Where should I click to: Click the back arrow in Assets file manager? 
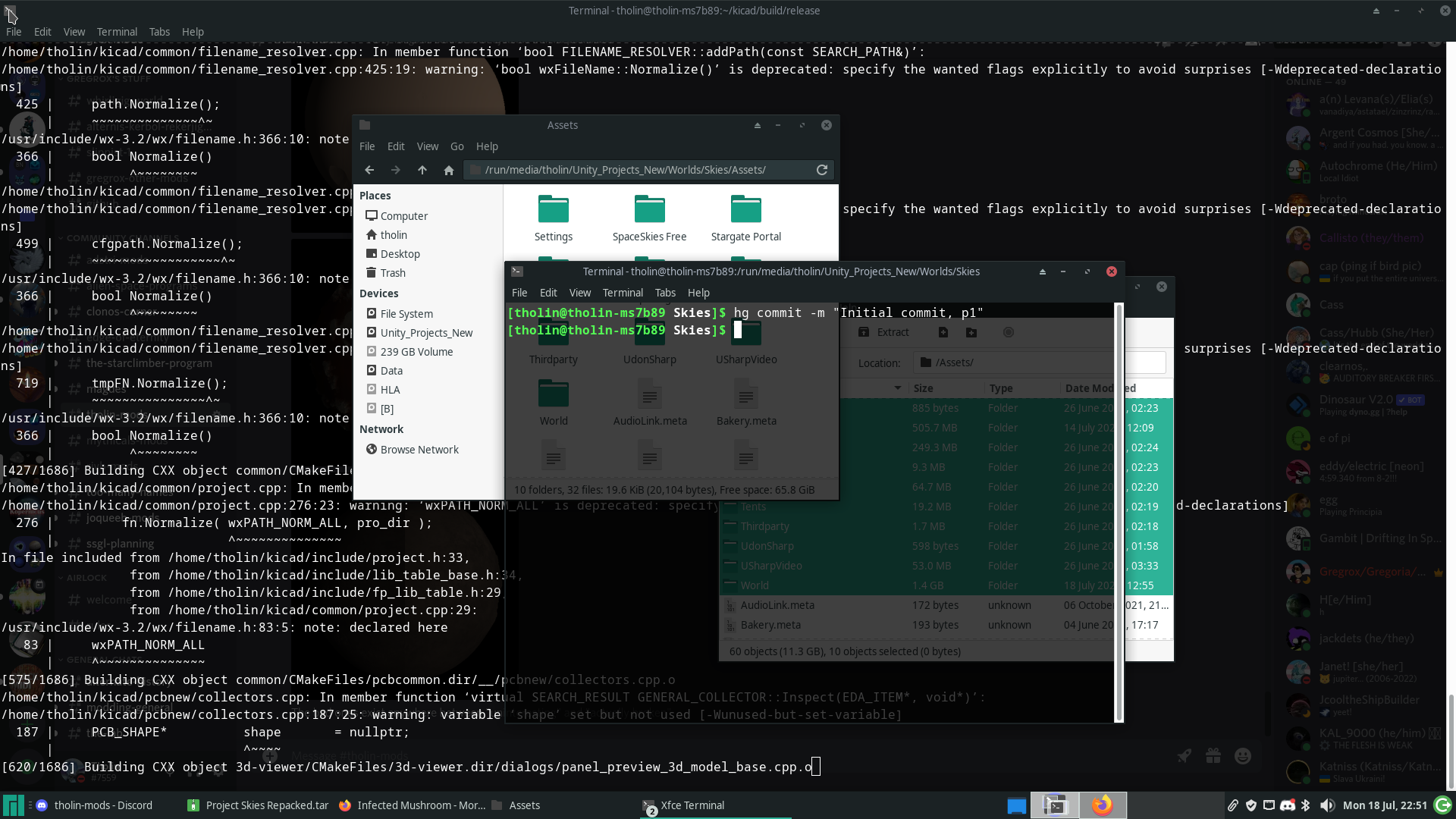coord(369,170)
